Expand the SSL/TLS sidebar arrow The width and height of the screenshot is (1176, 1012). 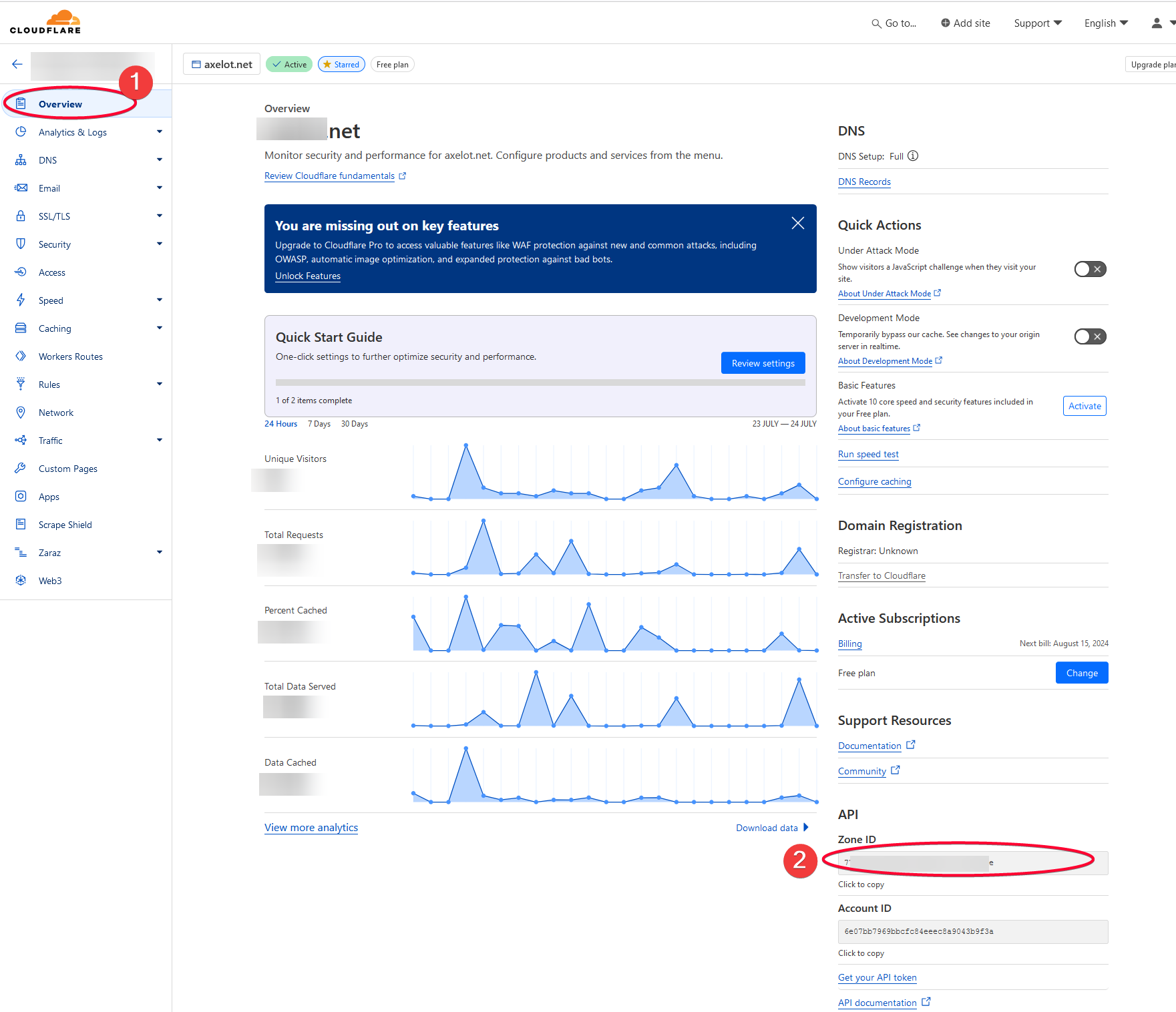point(160,216)
